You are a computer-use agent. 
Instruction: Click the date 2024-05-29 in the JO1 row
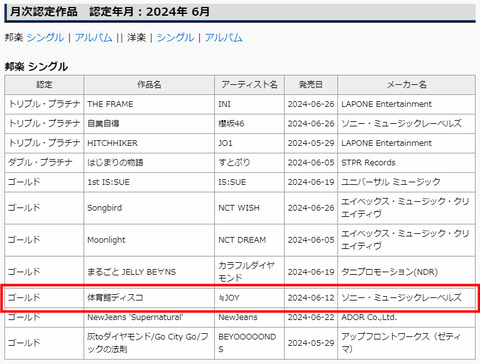pyautogui.click(x=311, y=143)
